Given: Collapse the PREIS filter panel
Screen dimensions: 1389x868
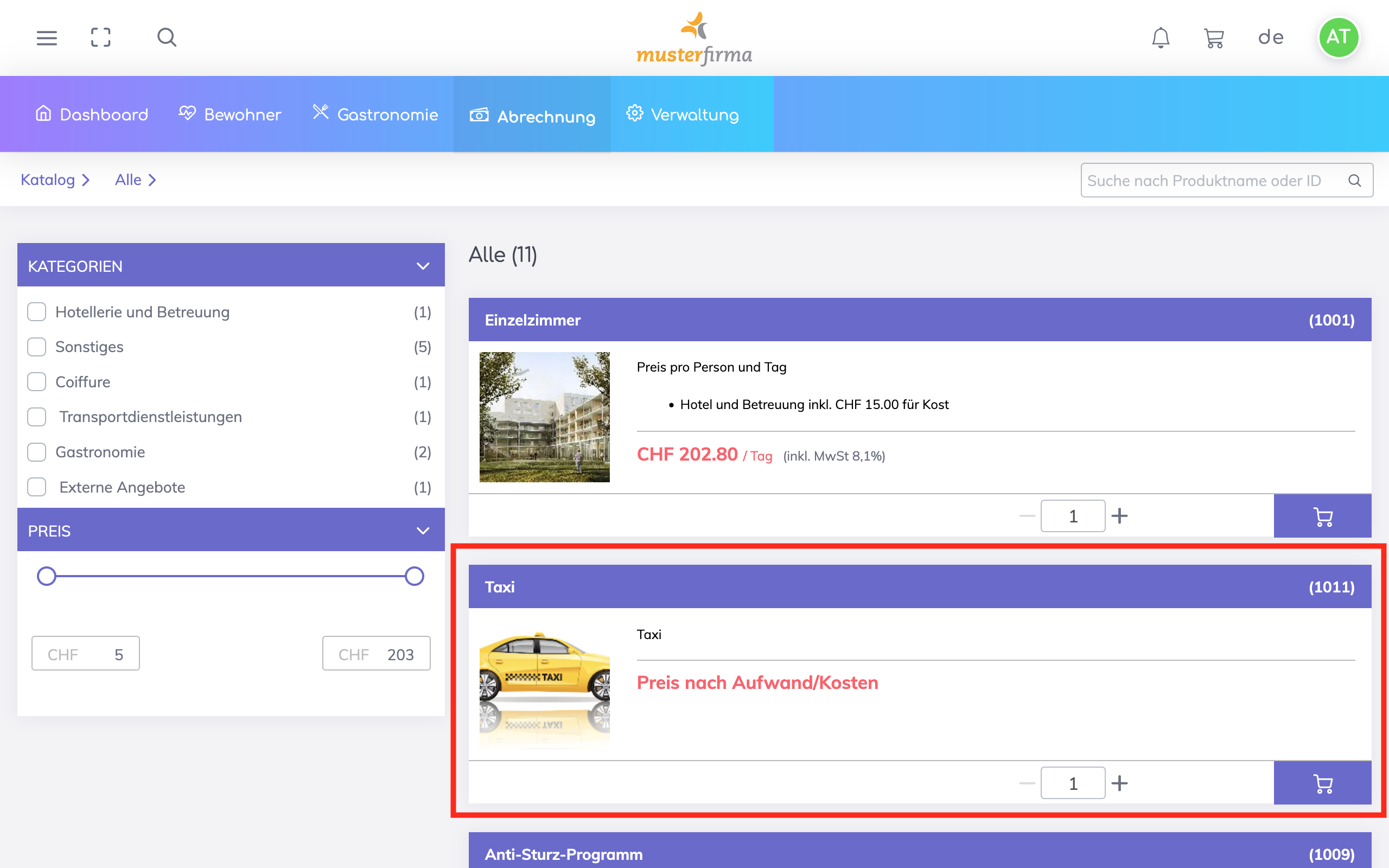Looking at the screenshot, I should tap(423, 531).
